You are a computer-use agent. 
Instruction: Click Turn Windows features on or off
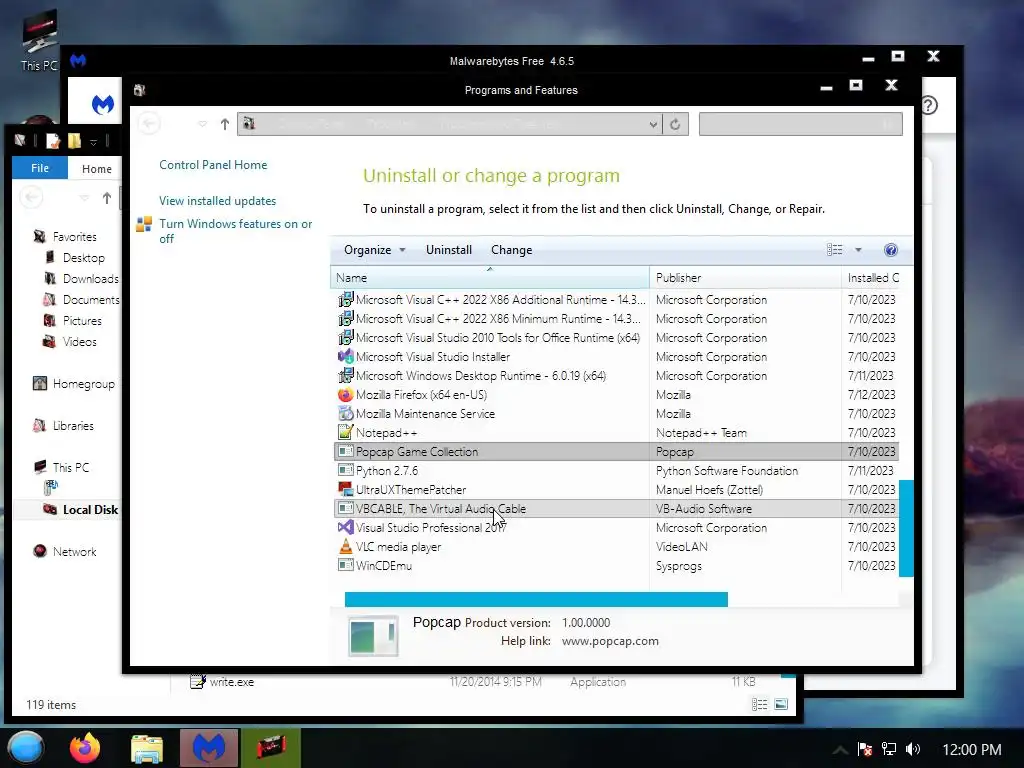tap(236, 231)
